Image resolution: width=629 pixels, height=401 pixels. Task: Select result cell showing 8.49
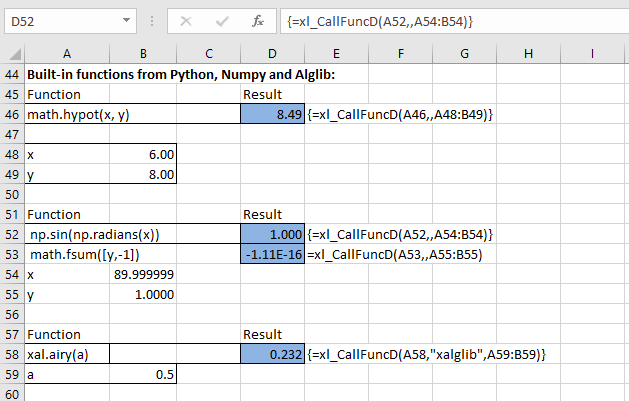pos(273,115)
